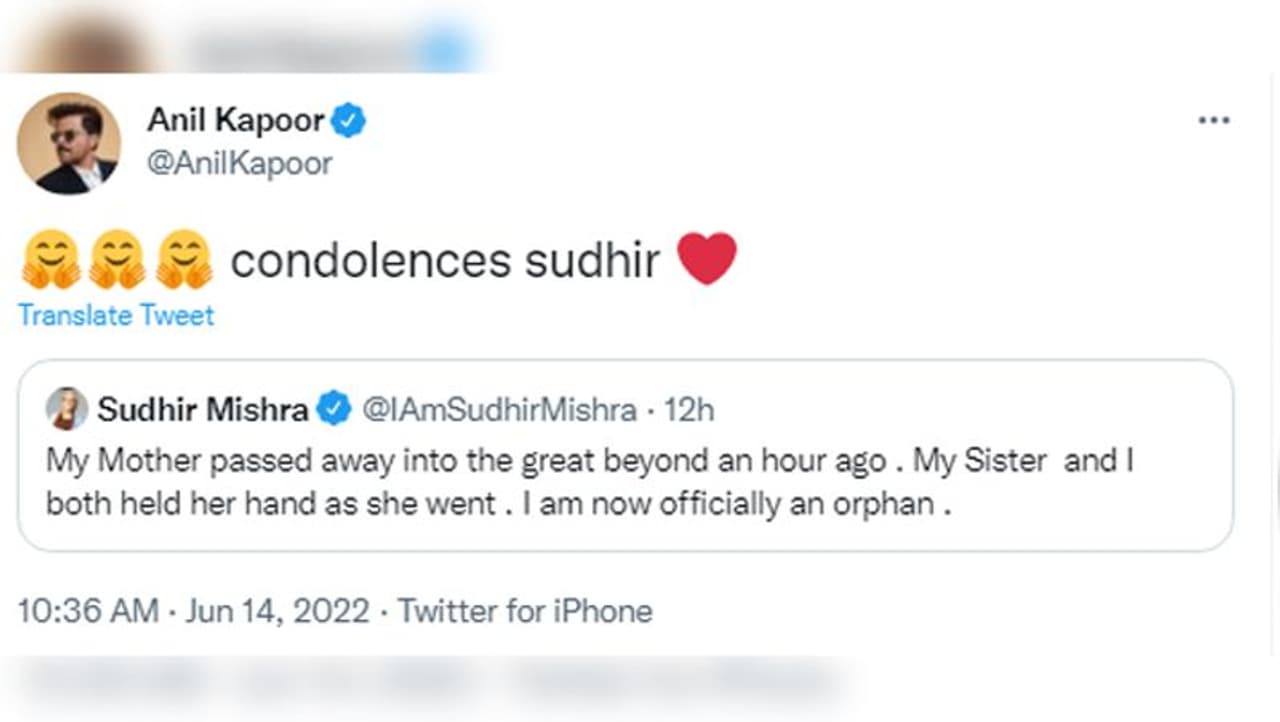
Task: Click the Translate Tweet link
Action: tap(116, 316)
